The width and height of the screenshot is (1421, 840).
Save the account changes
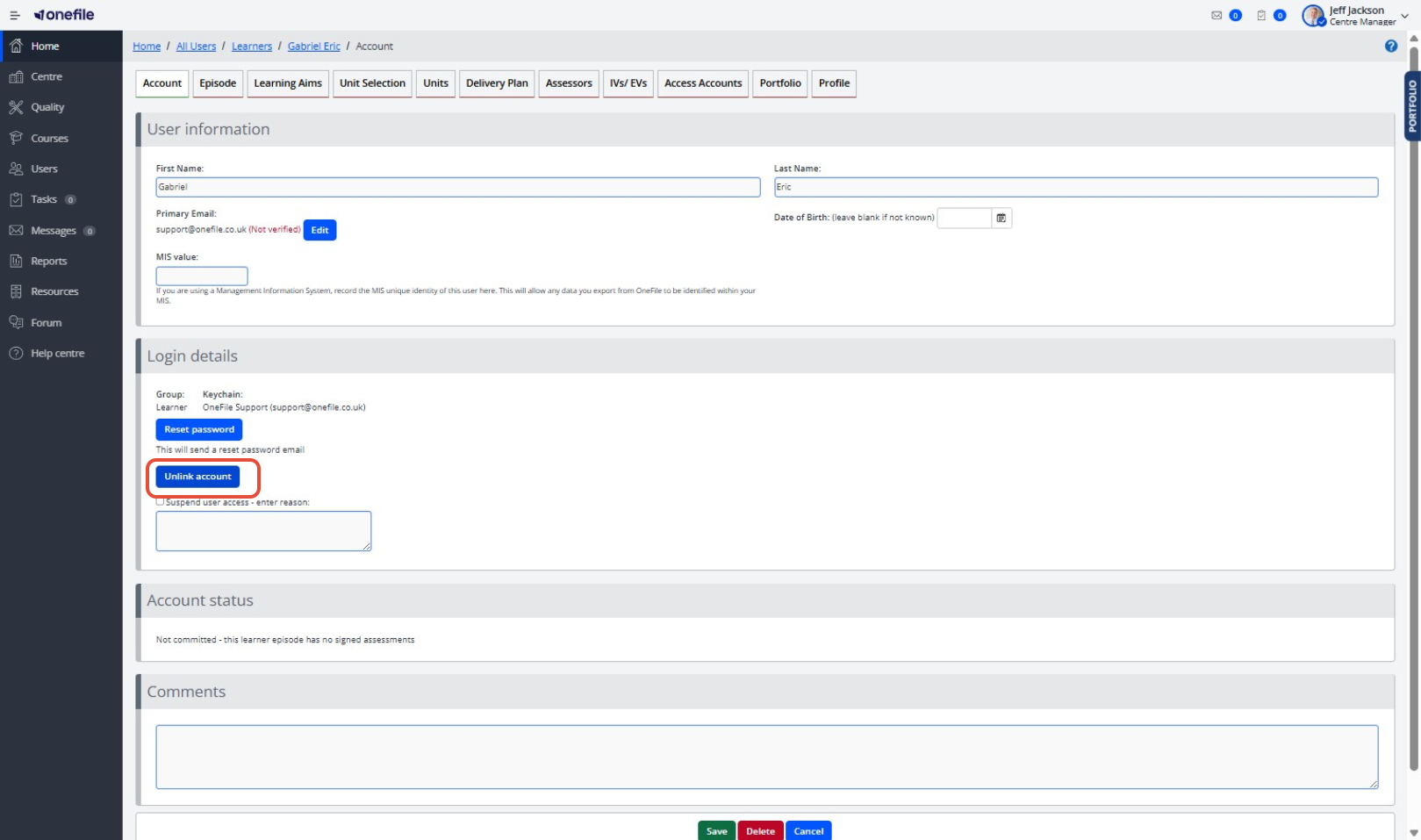pyautogui.click(x=716, y=830)
